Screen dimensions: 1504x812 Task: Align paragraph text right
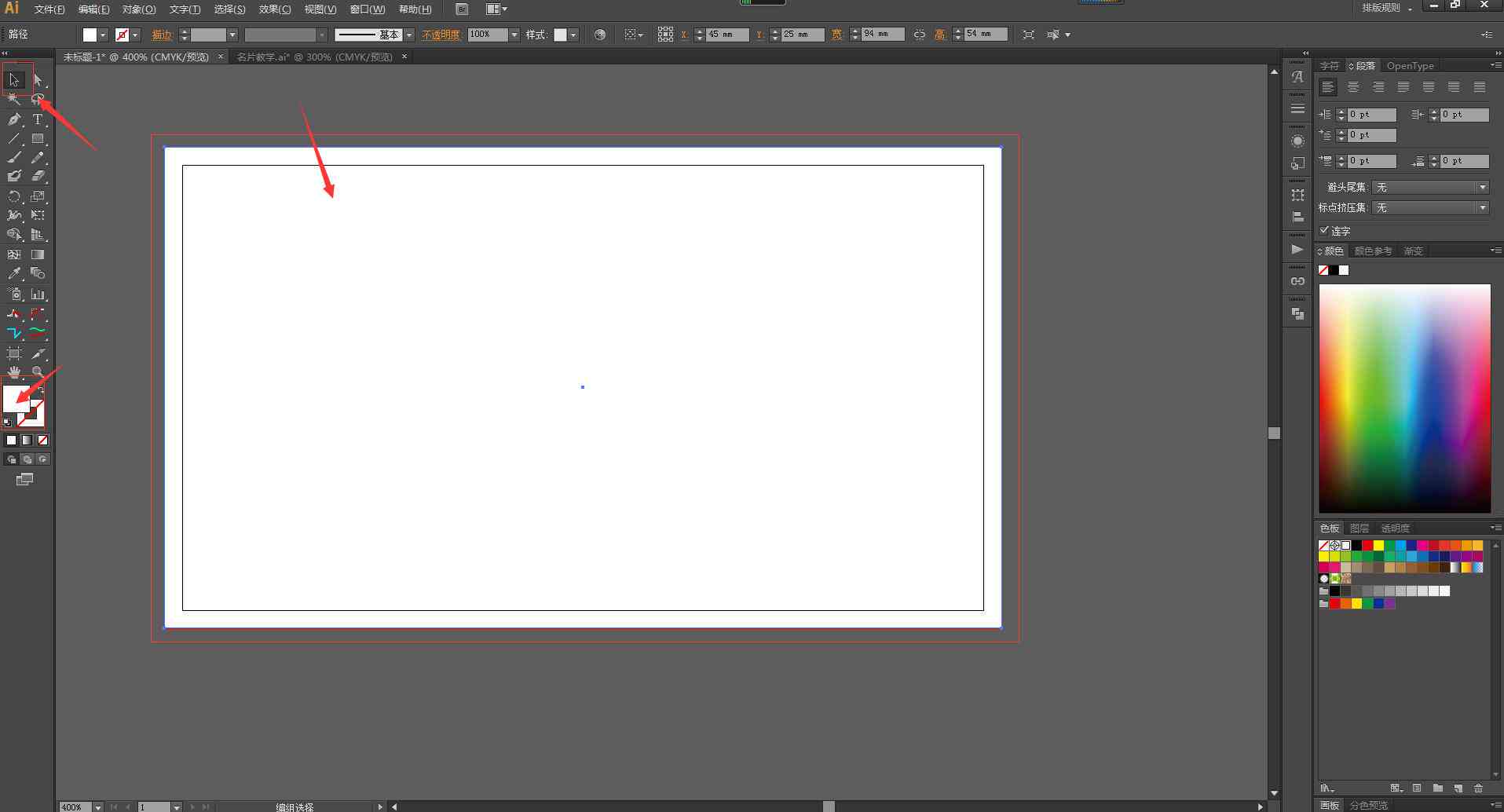point(1378,87)
